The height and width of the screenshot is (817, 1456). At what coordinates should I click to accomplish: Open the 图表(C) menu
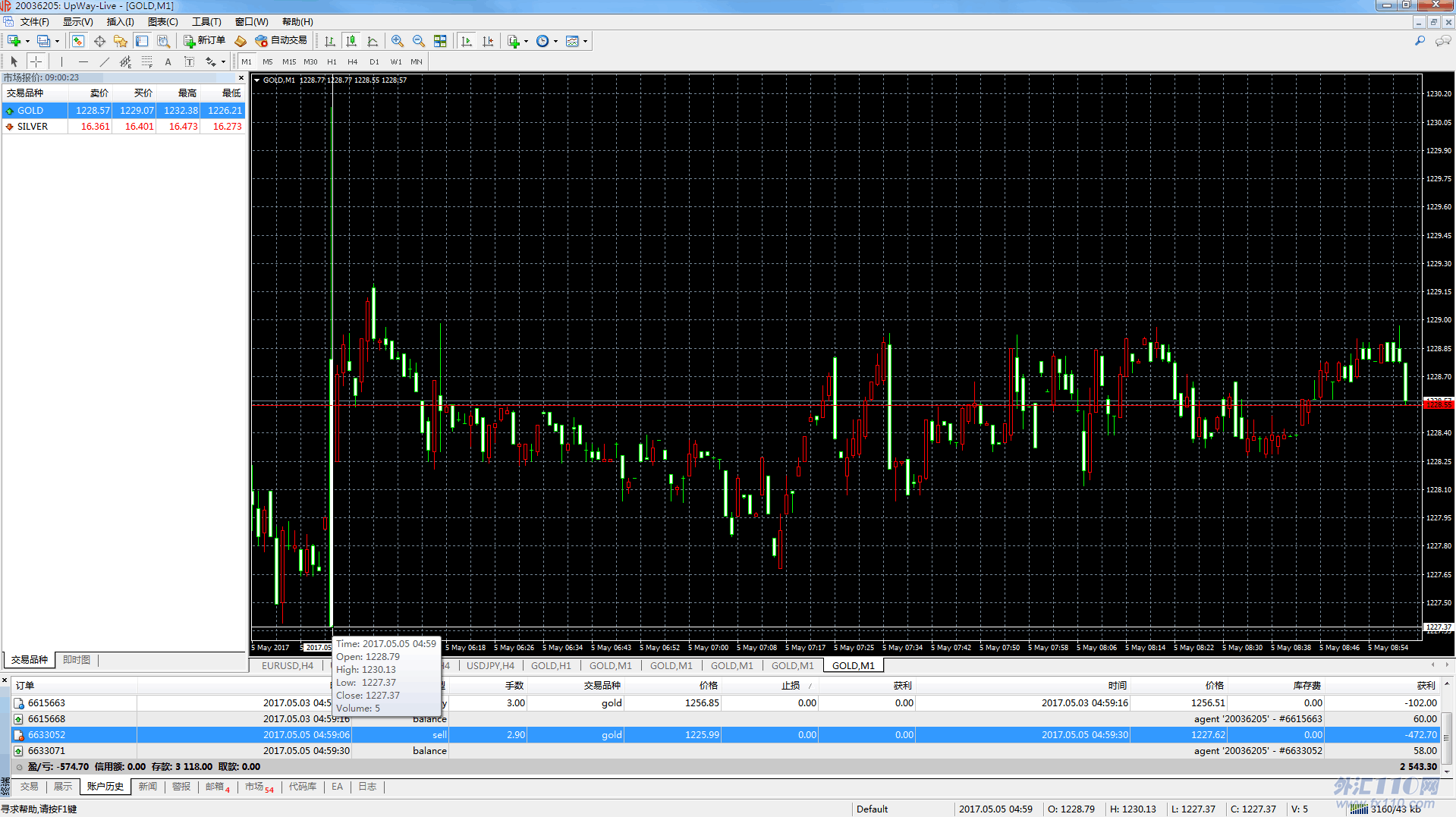click(162, 22)
